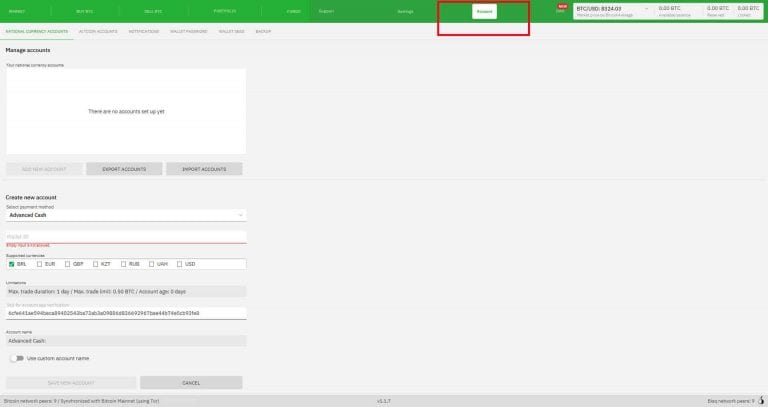The image size is (768, 407).
Task: Check the KZT currency checkbox
Action: click(96, 264)
